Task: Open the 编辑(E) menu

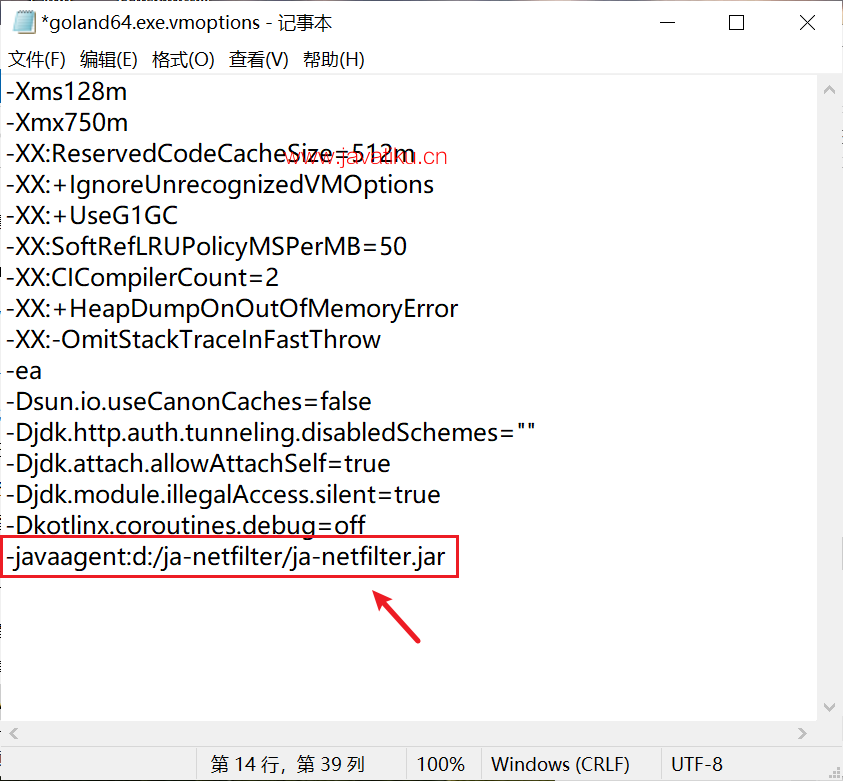Action: click(x=109, y=59)
